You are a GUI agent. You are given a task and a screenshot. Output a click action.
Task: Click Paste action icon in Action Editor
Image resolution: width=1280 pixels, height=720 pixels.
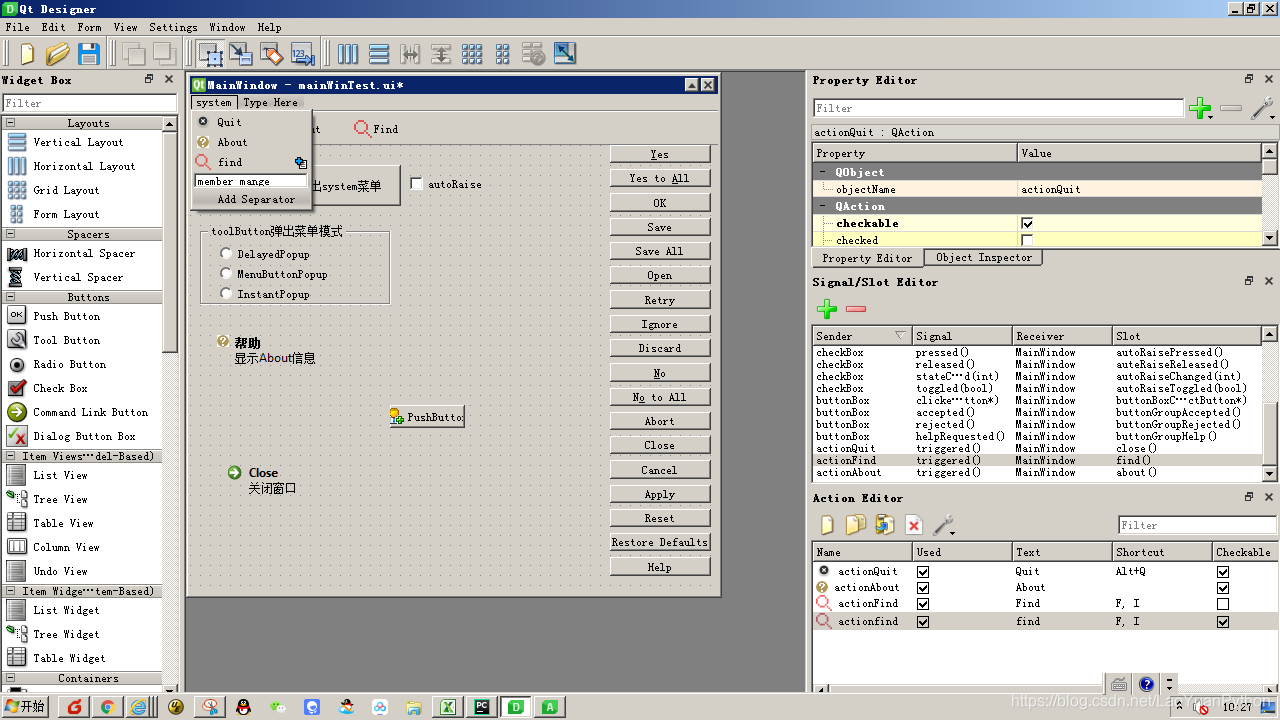click(884, 525)
